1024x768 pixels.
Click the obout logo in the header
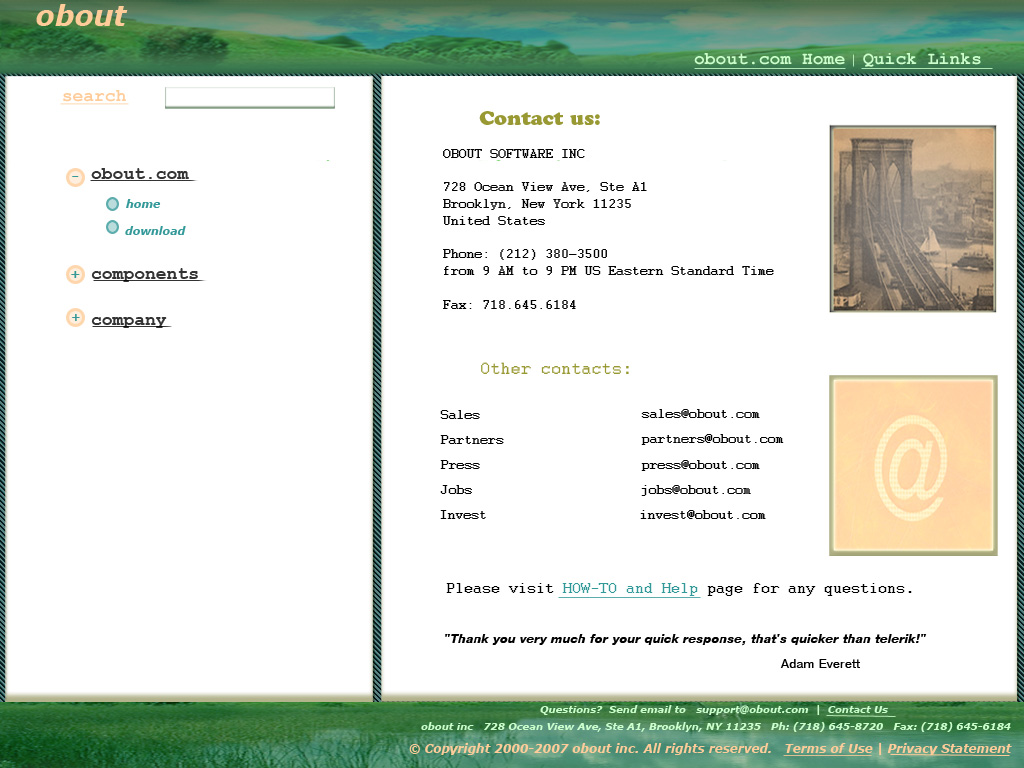[81, 16]
